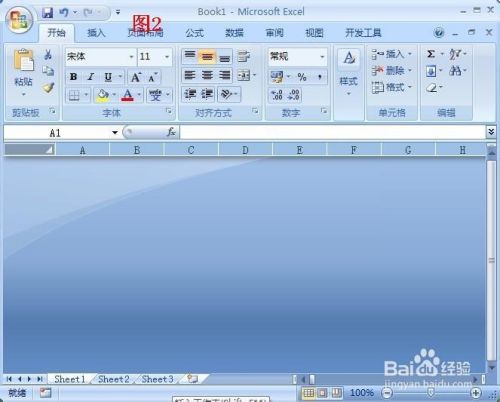Click 格式 button in Cells group
This screenshot has height=402, width=500.
coord(392,87)
